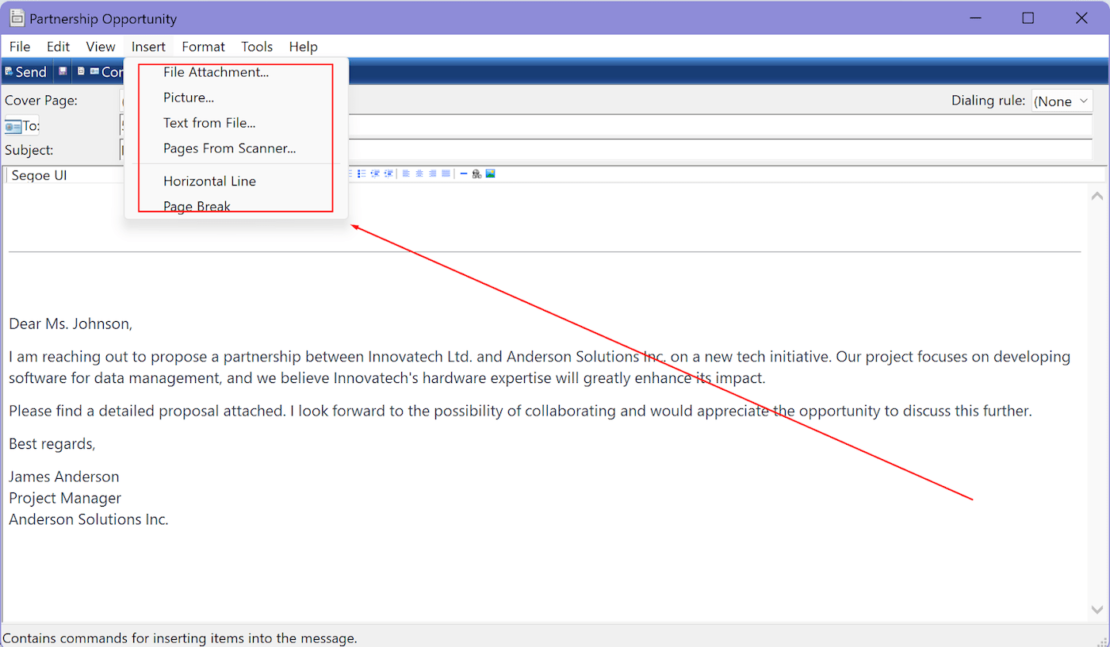Apply bullet list formatting from the toolbar
The width and height of the screenshot is (1110, 647).
pos(361,173)
